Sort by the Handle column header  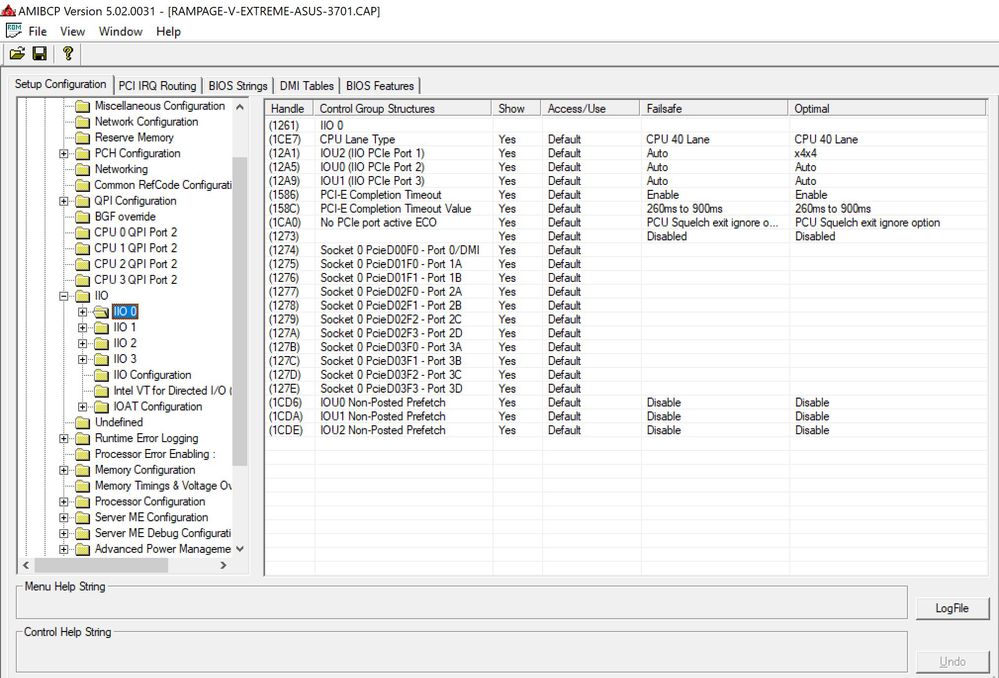click(290, 108)
